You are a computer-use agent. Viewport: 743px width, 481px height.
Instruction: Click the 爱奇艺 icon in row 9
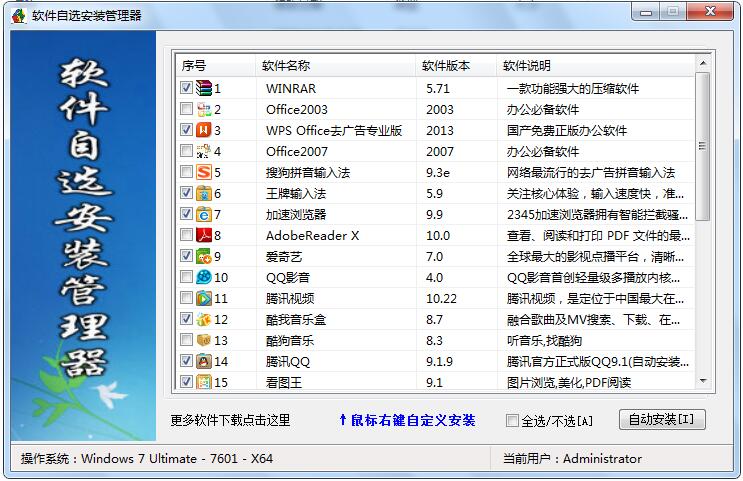(204, 256)
